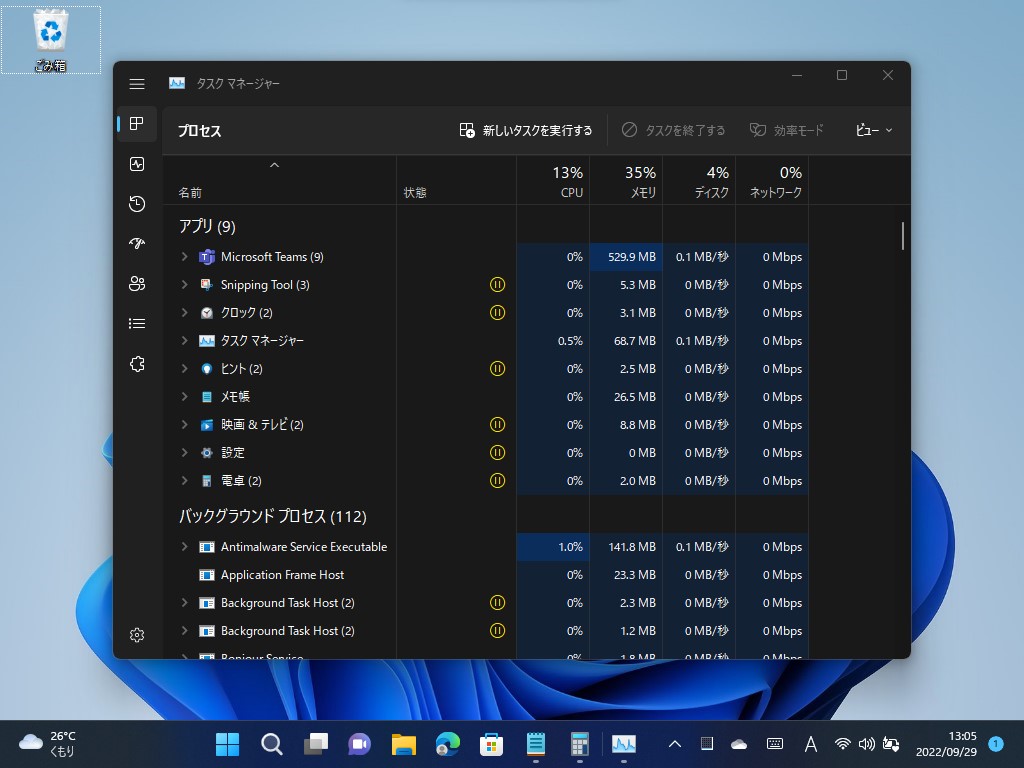
Task: Click the Task Manager icon on the taskbar
Action: pos(625,744)
